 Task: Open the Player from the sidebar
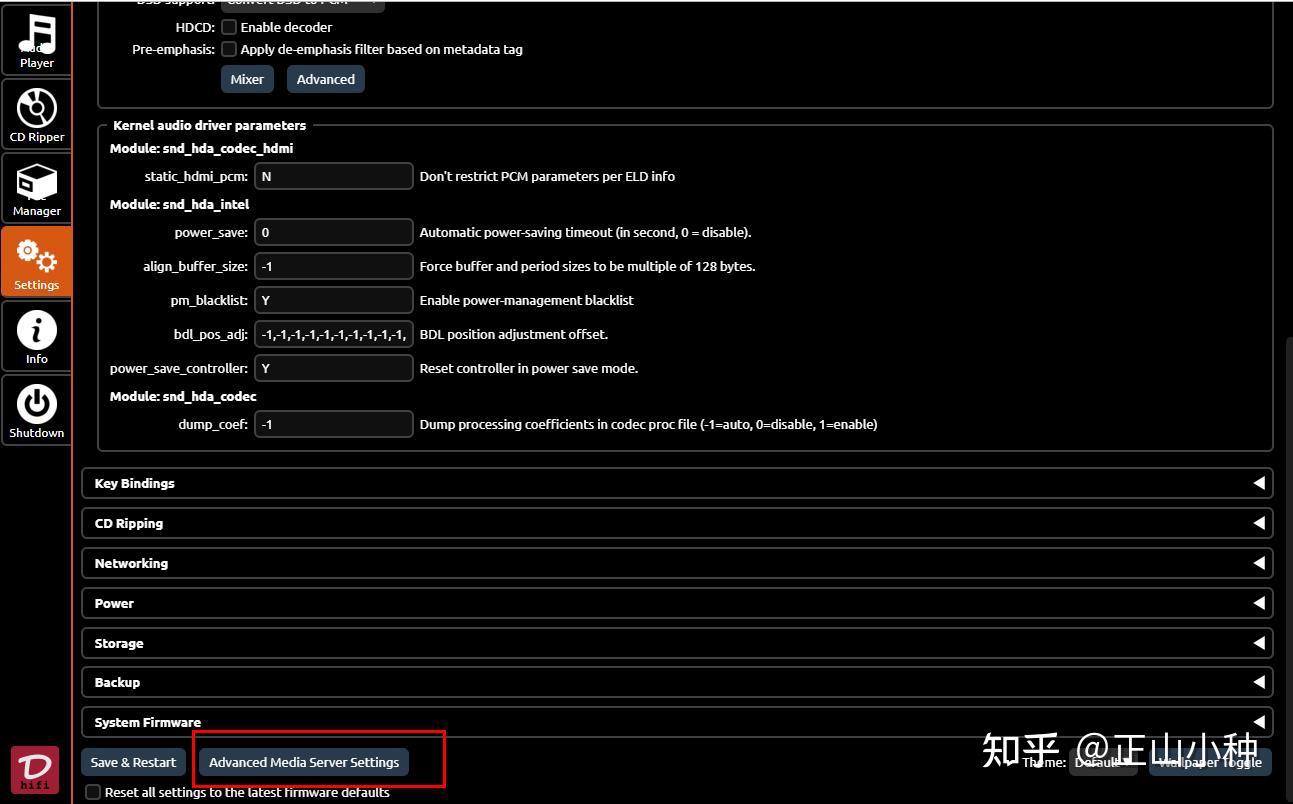click(36, 40)
